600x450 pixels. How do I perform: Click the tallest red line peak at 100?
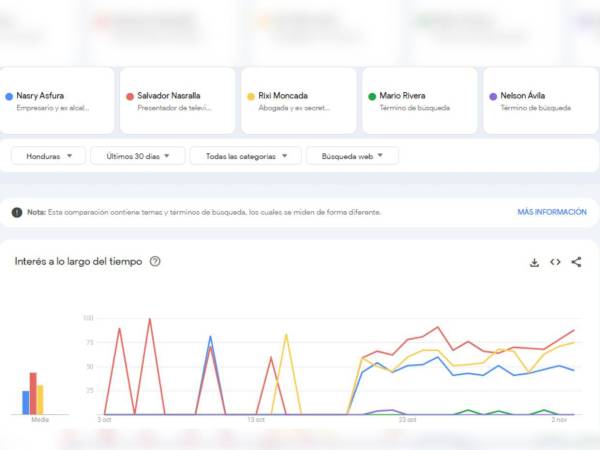(x=149, y=320)
